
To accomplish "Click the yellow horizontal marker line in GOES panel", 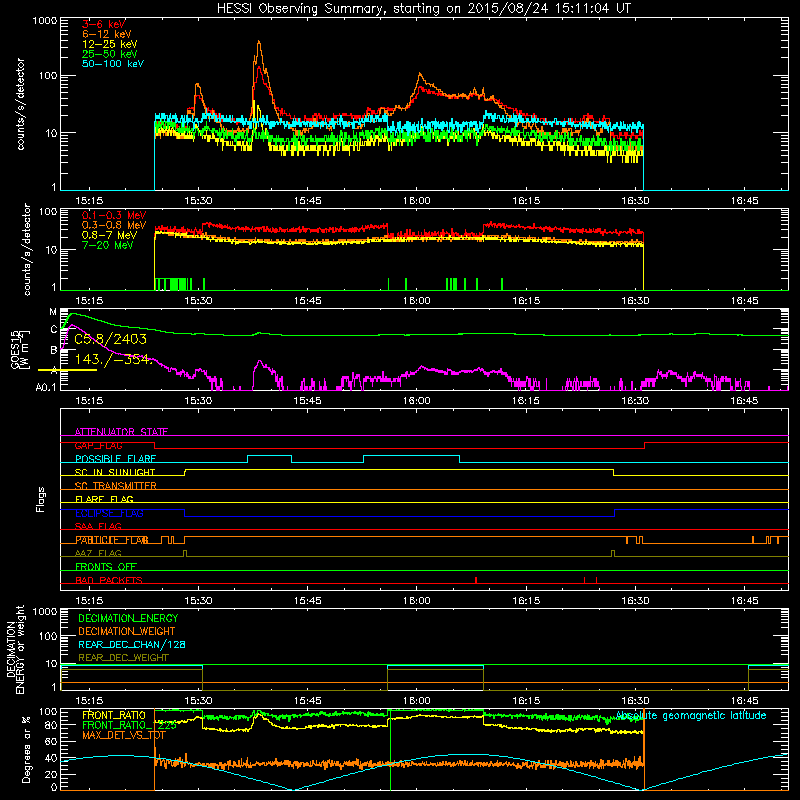I will click(67, 370).
